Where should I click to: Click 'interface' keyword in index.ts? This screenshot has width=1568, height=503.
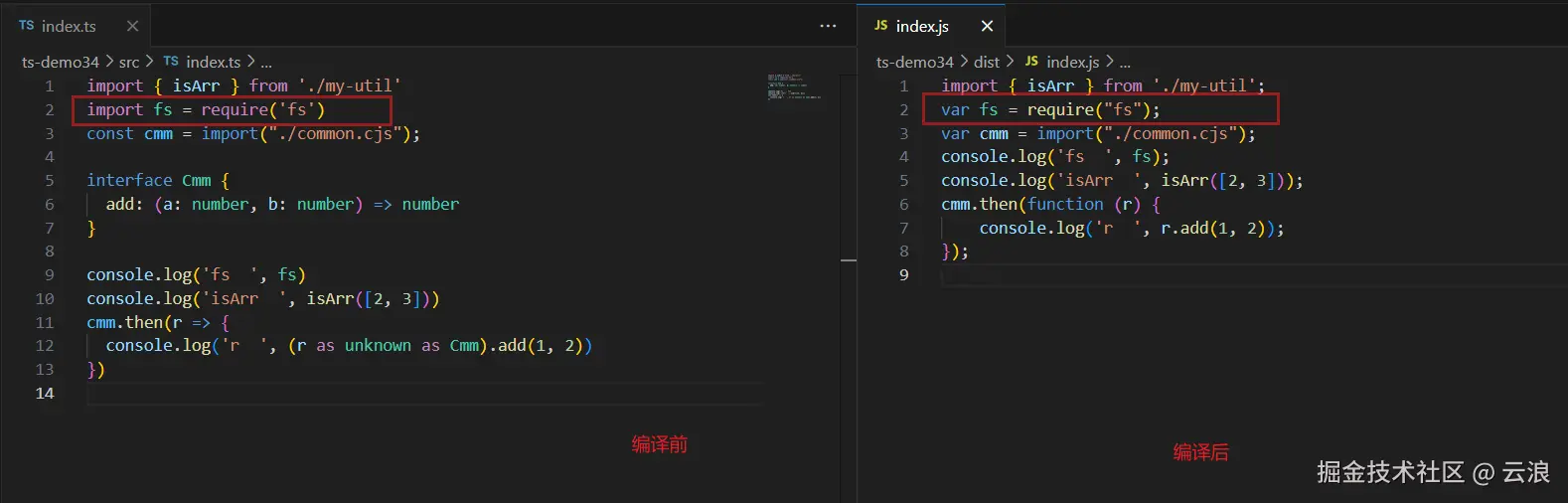[x=129, y=180]
